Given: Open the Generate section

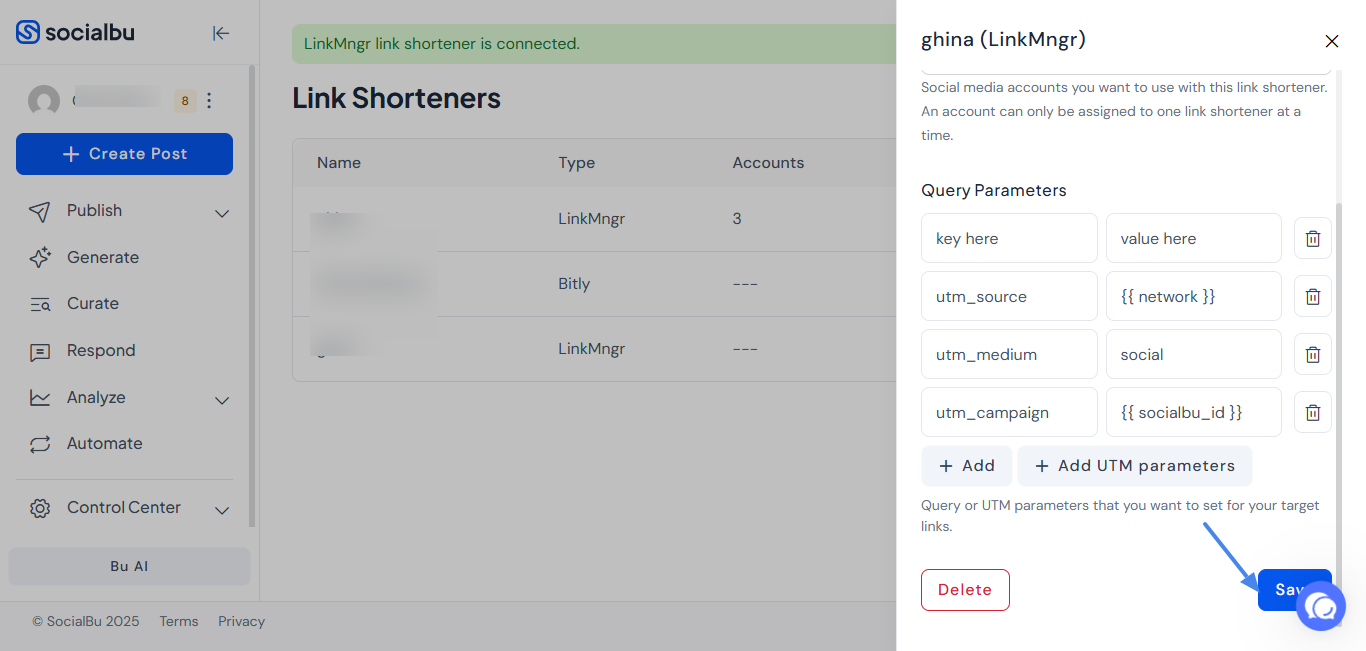Looking at the screenshot, I should click(x=102, y=258).
